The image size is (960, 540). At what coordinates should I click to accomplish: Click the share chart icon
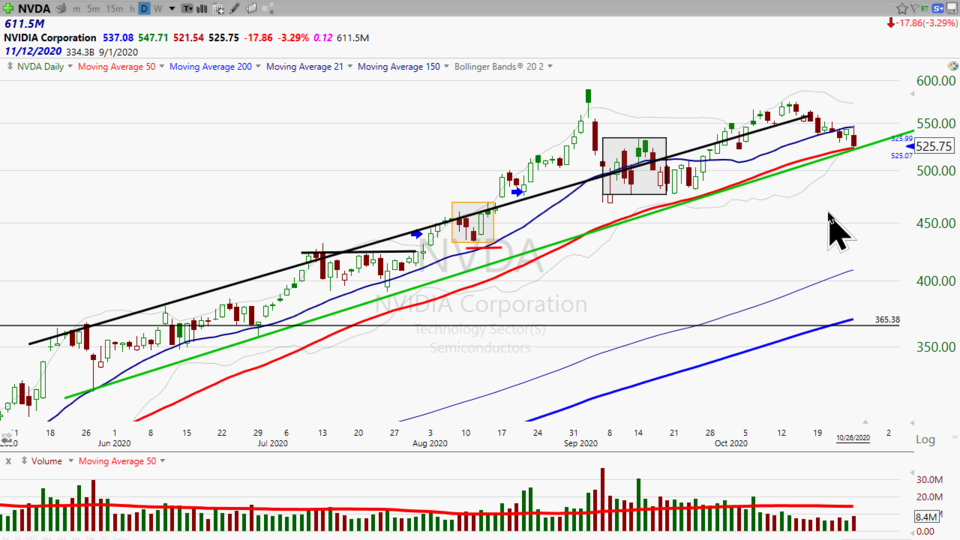268,9
